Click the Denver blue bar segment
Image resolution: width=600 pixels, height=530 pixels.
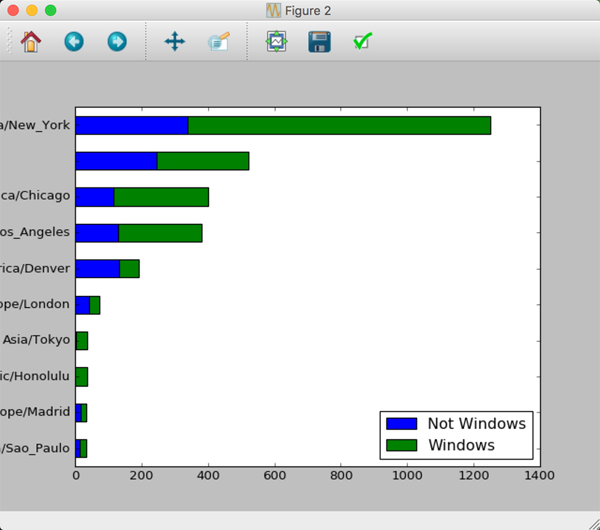pyautogui.click(x=98, y=269)
